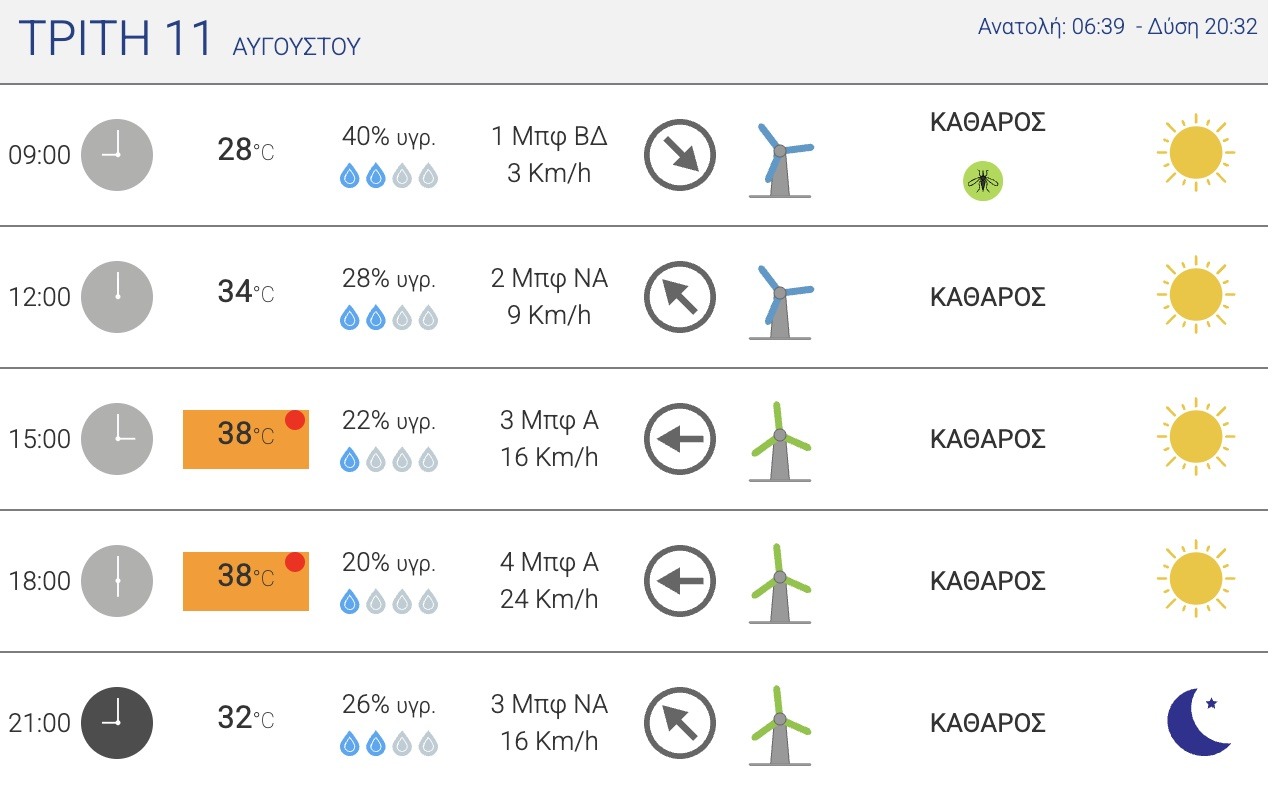Image resolution: width=1276 pixels, height=788 pixels.
Task: Click the ΚΑΘΑΡΟΣ label at 12:00
Action: point(988,297)
